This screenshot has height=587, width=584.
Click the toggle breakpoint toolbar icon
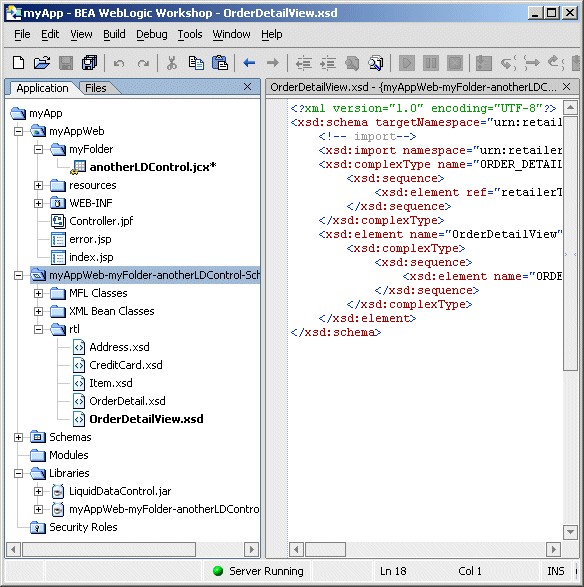pyautogui.click(x=484, y=63)
